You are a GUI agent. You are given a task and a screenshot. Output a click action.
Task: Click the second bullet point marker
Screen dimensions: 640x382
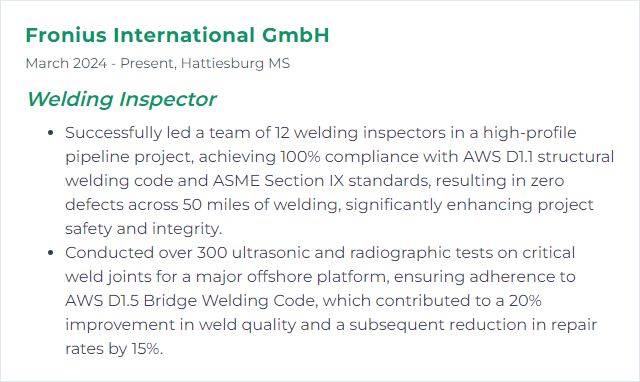coord(51,253)
